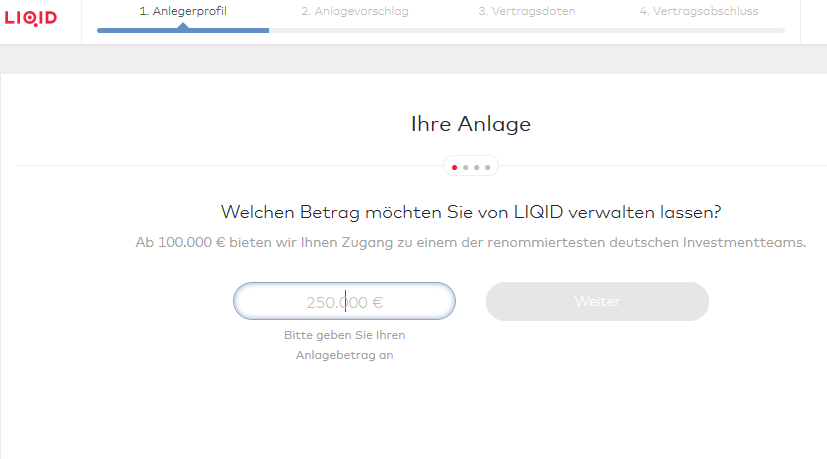Screen dimensions: 827x459
Task: Open the 3. Vertragsdaten step tab
Action: [x=527, y=11]
